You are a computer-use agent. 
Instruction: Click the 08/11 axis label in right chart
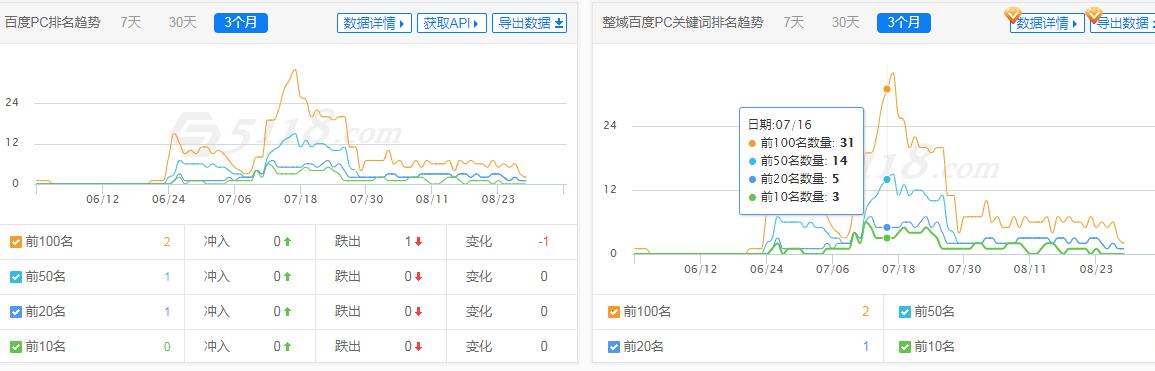coord(1030,269)
